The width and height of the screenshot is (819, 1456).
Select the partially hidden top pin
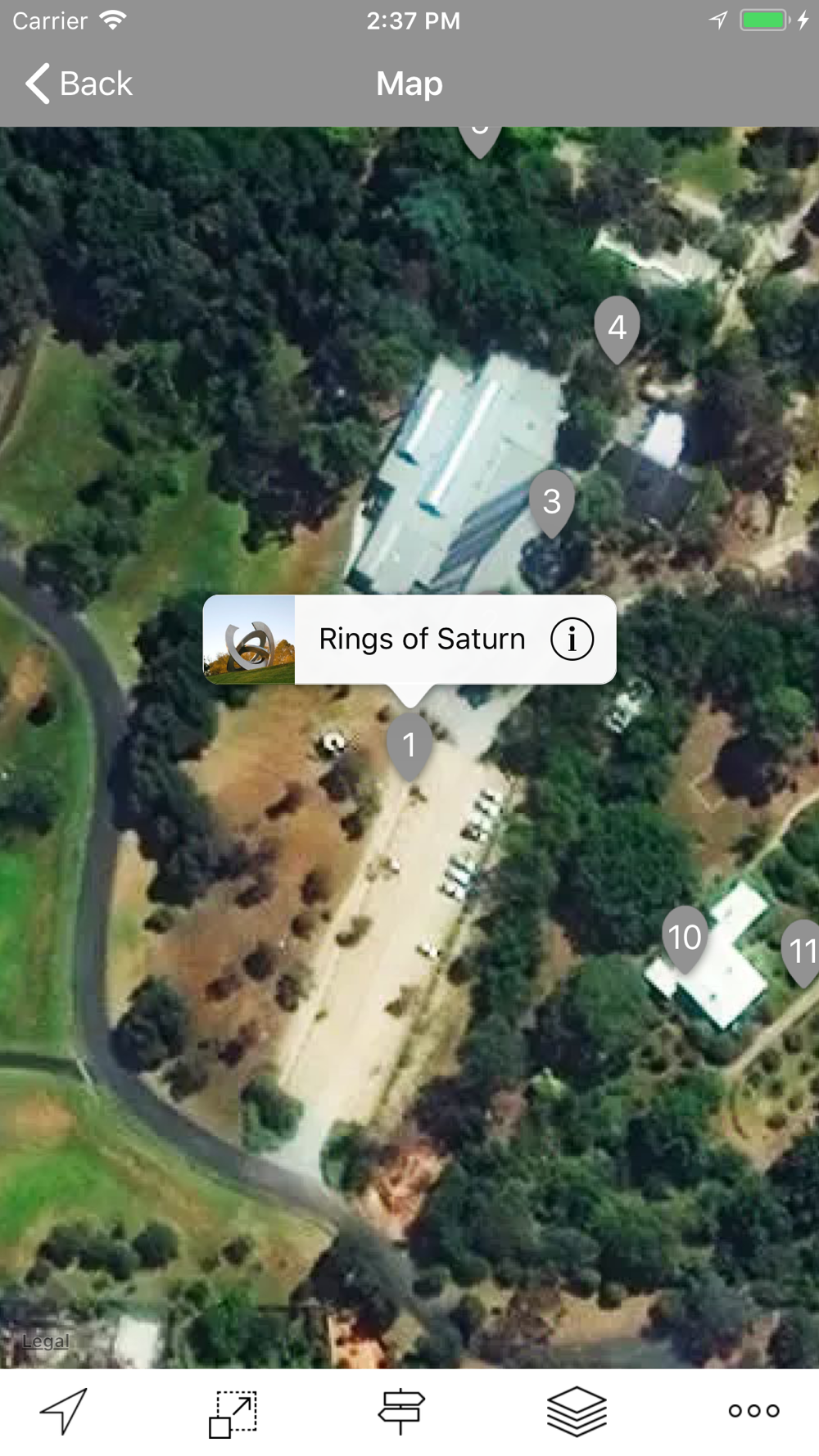tap(480, 139)
